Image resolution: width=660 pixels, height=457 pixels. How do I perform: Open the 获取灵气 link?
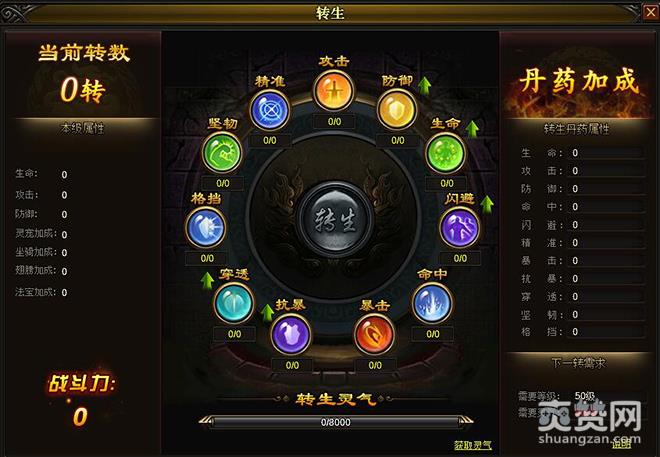tap(473, 445)
